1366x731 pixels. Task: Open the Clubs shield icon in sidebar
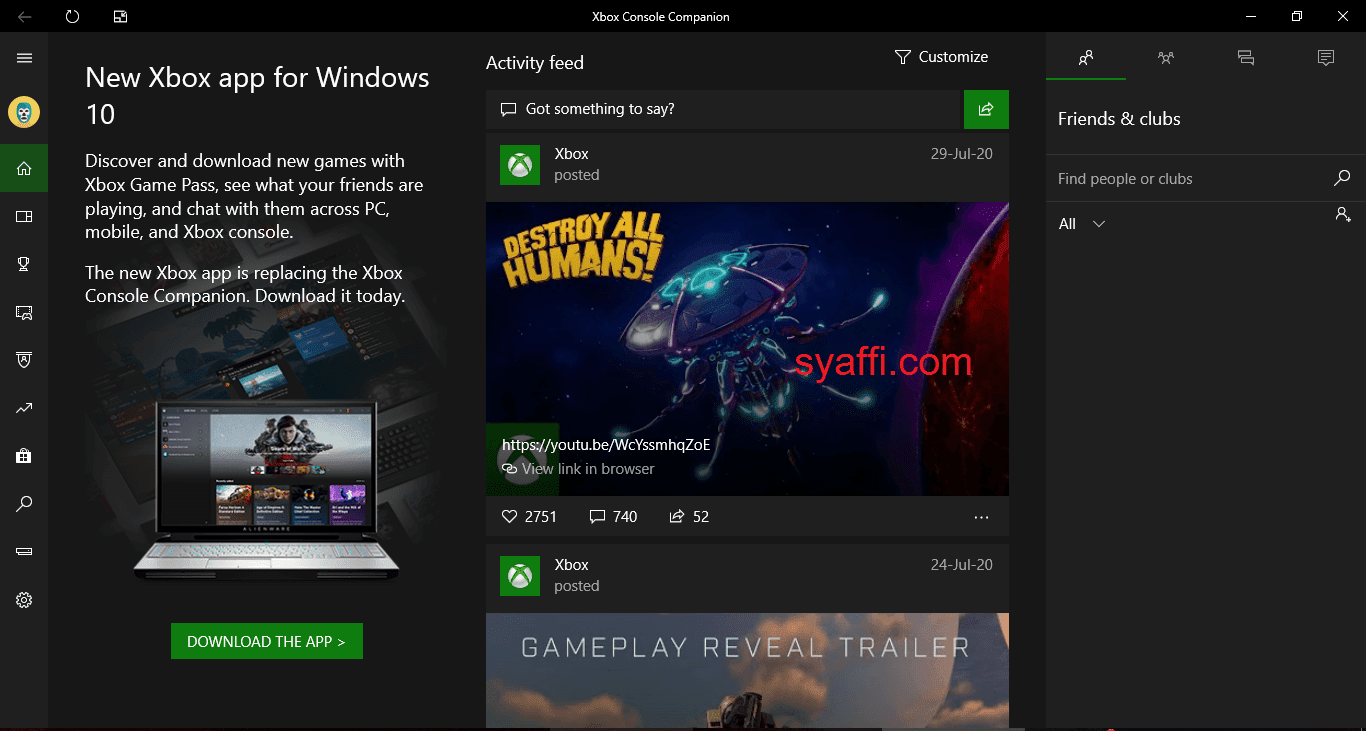click(24, 360)
